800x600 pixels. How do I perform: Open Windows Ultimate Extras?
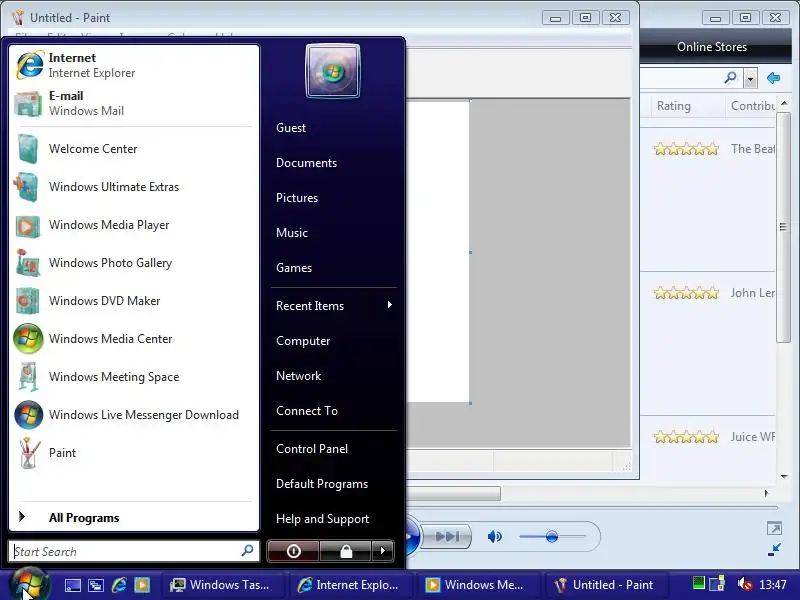click(x=134, y=187)
